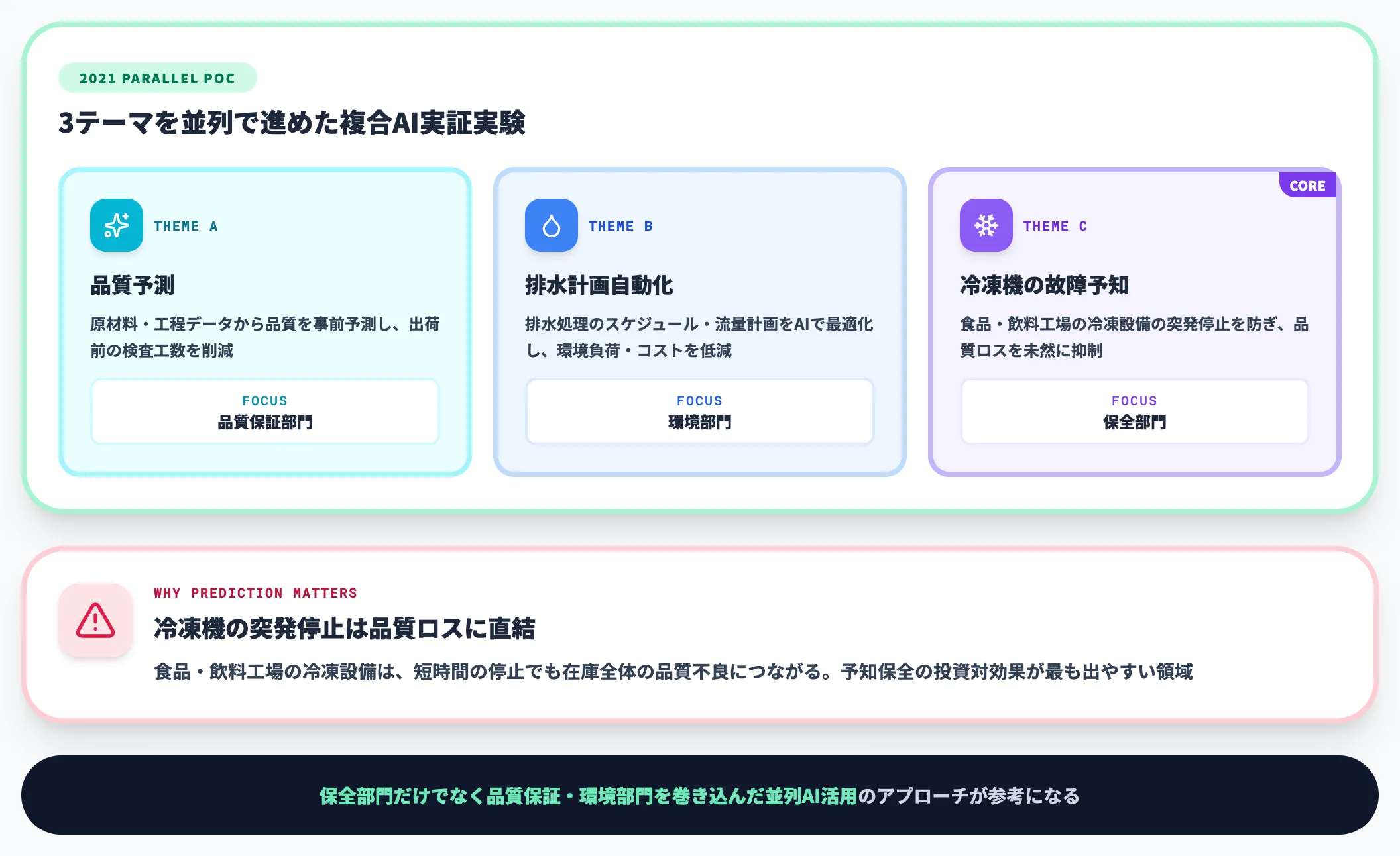
Task: Click the red warning triangle icon
Action: [95, 620]
